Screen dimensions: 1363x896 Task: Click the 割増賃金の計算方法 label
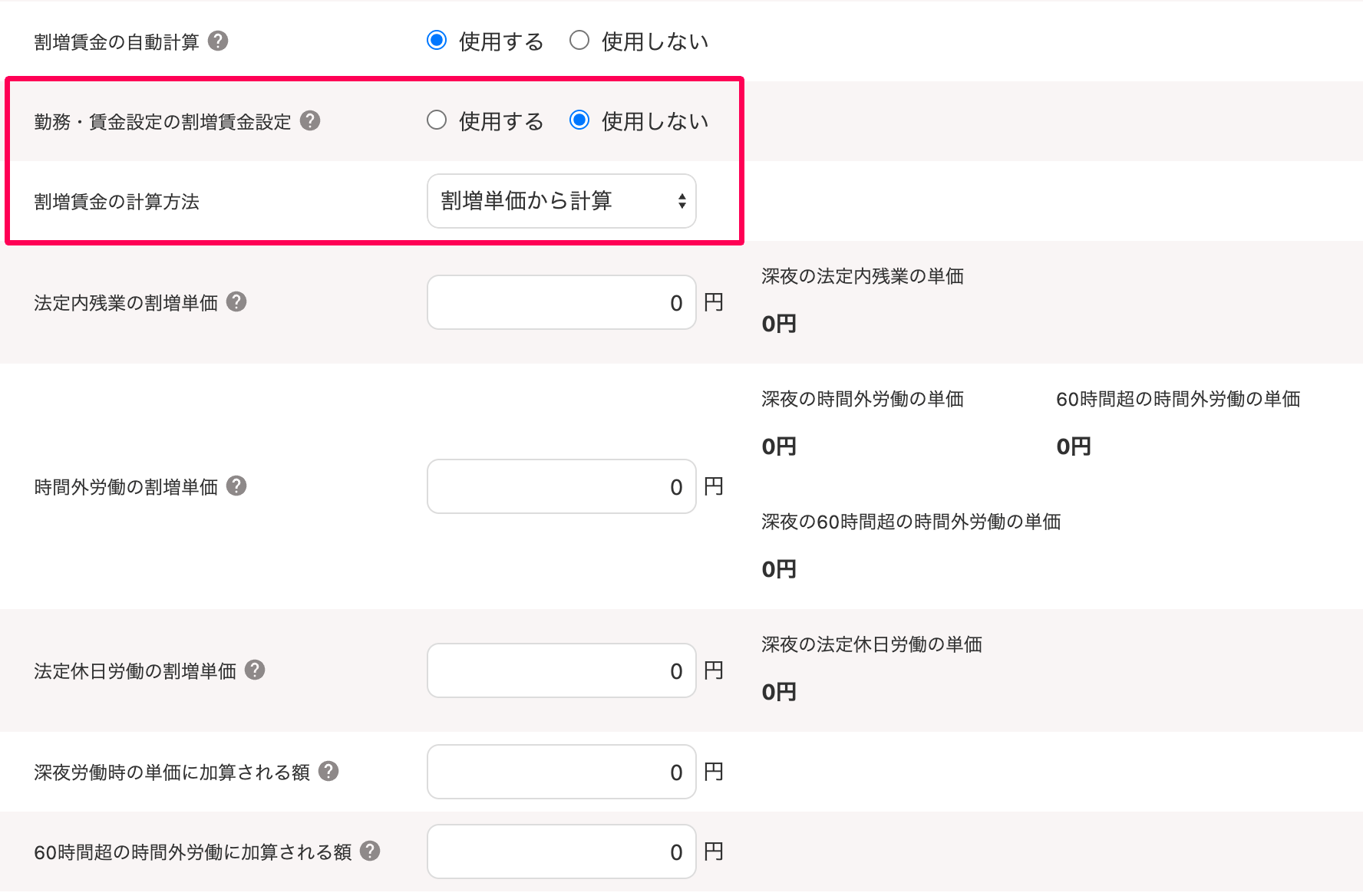pyautogui.click(x=117, y=202)
